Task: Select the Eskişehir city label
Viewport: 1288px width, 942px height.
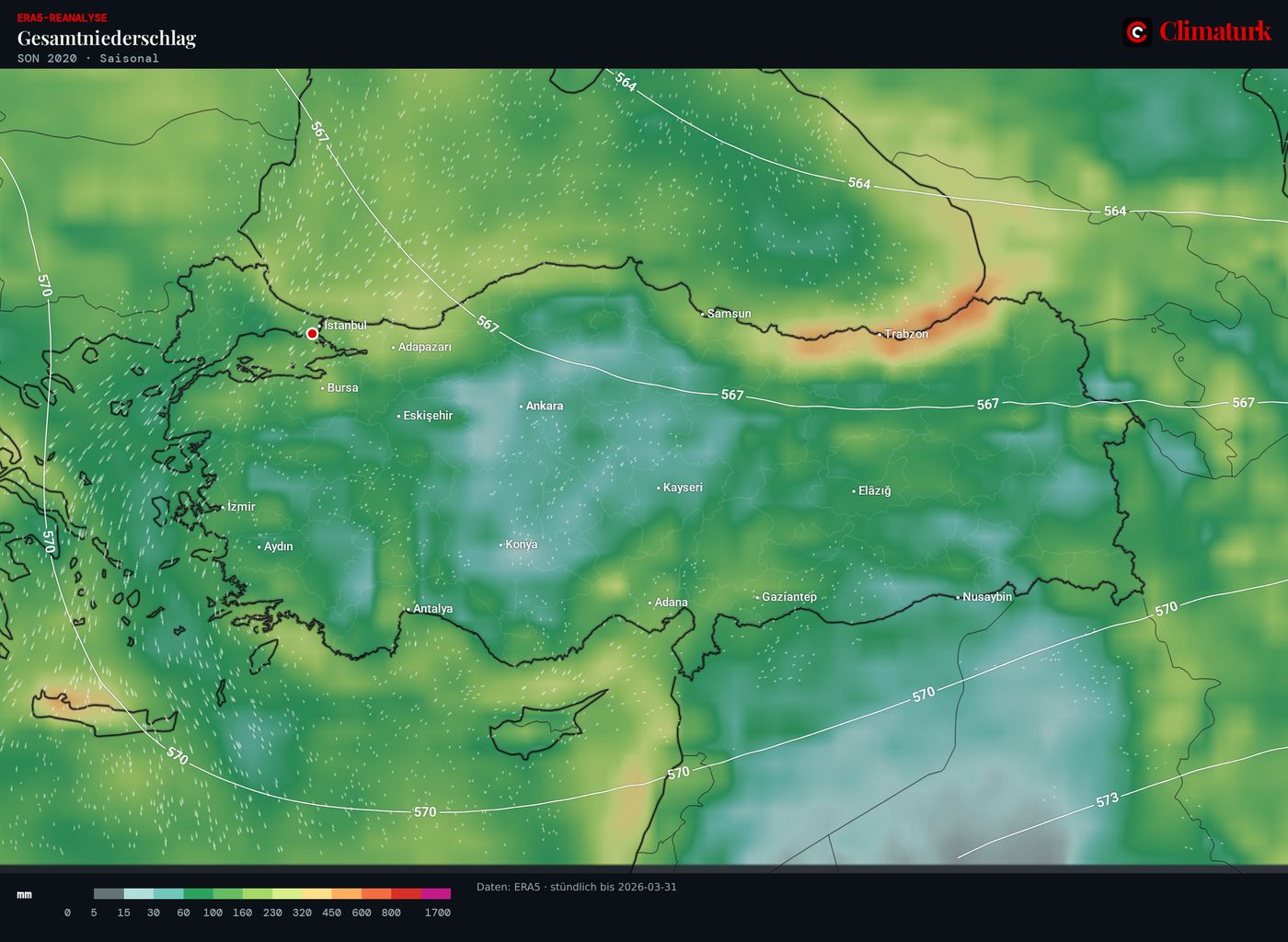Action: point(428,416)
